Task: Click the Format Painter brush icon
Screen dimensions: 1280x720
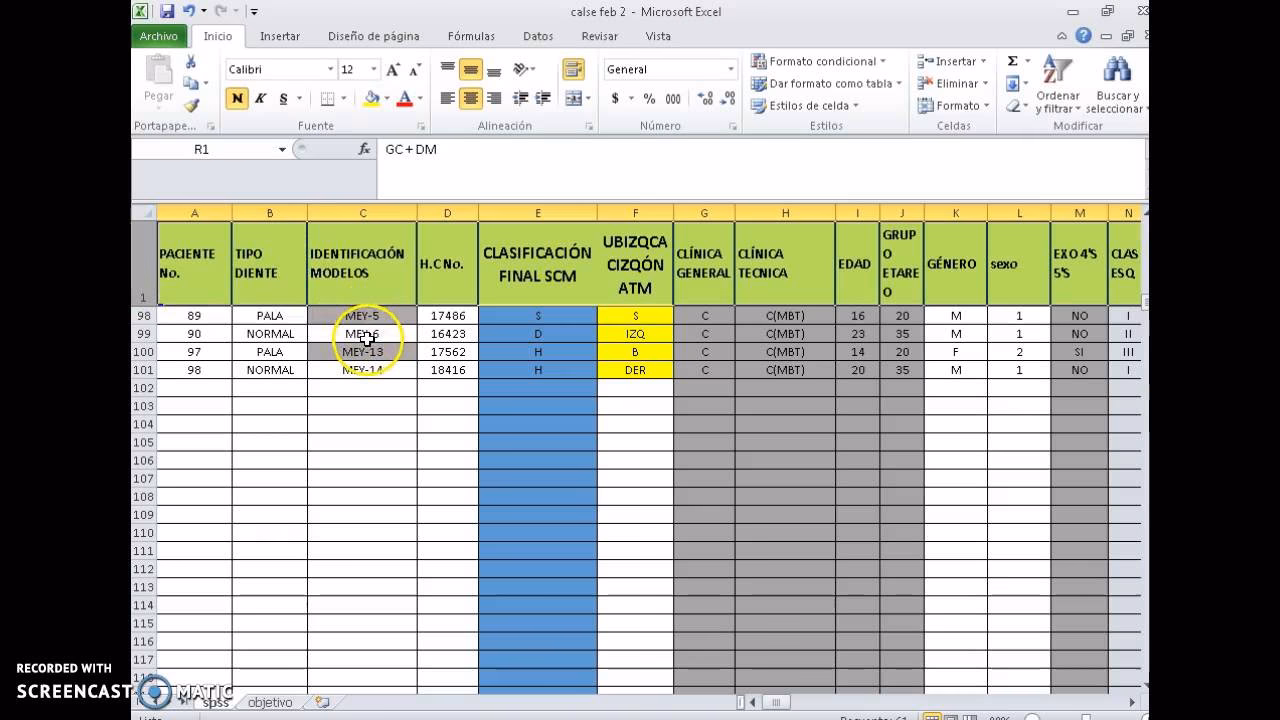Action: pos(190,105)
